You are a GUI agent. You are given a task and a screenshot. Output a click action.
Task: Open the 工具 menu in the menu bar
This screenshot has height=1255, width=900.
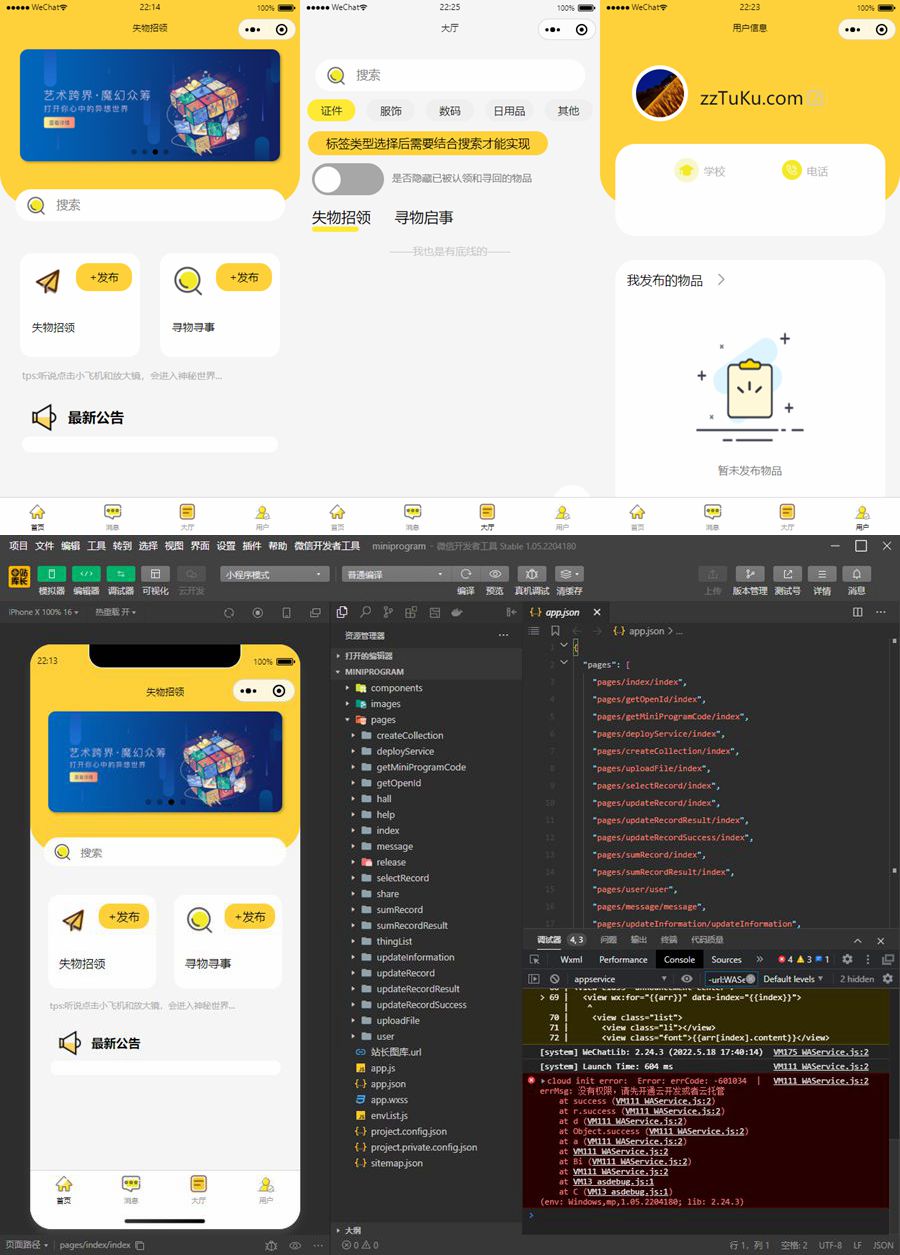coord(96,546)
